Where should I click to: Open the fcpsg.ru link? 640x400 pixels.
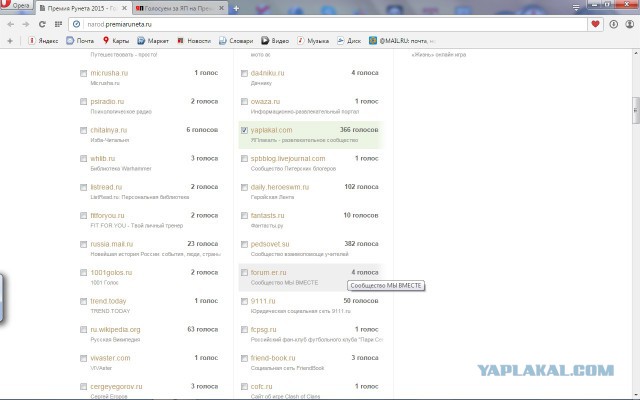tap(263, 329)
